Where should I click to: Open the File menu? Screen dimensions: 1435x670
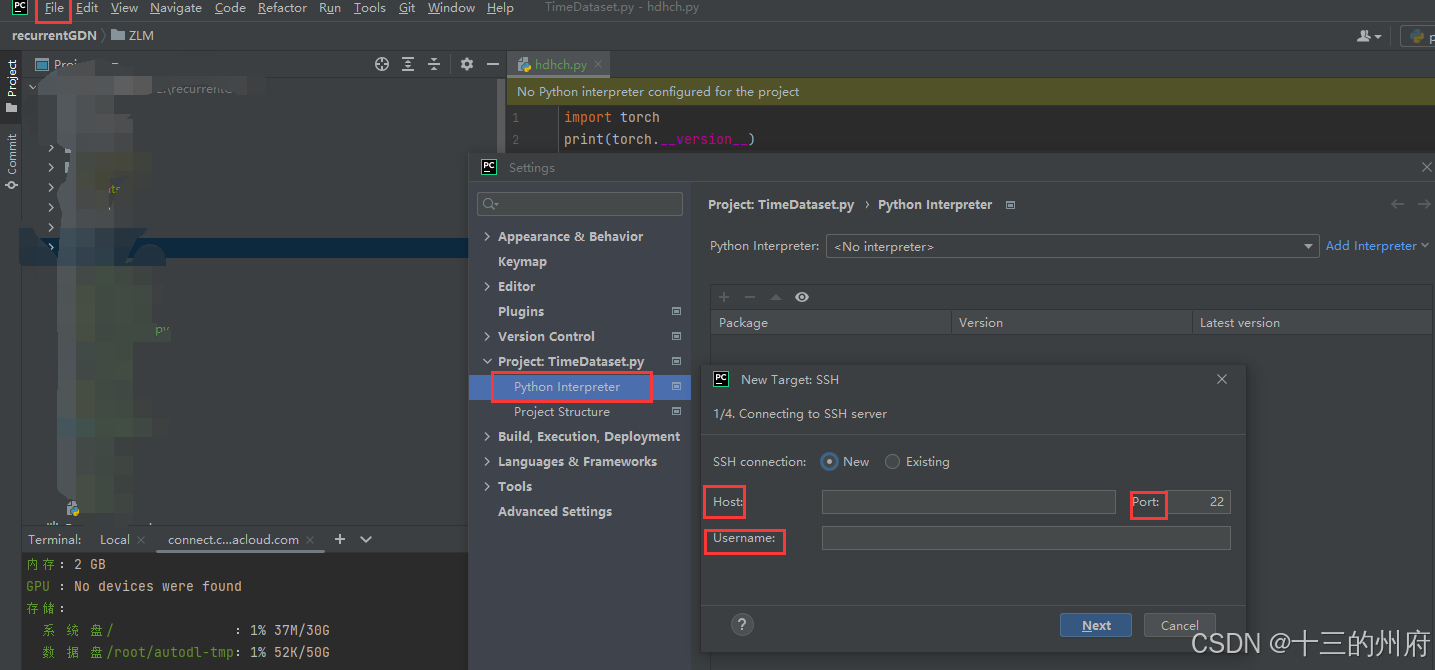(54, 8)
